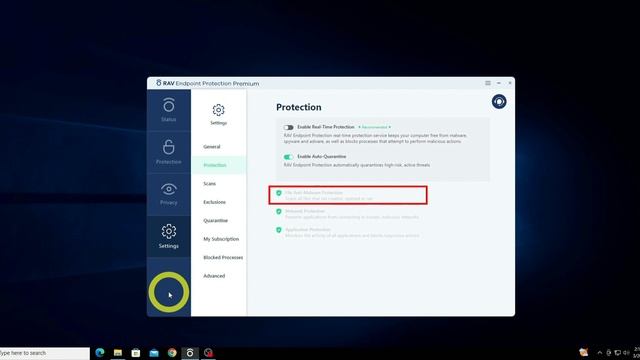
Task: Open the General settings tab
Action: (212, 147)
